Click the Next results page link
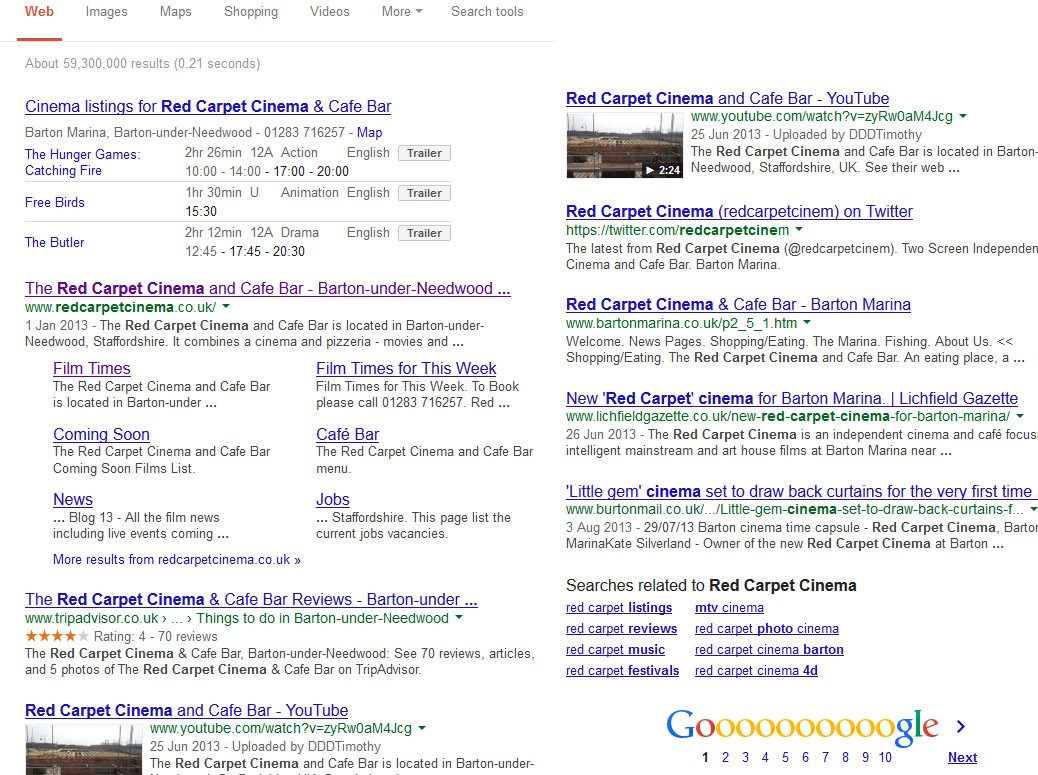The image size is (1038, 775). [x=963, y=757]
